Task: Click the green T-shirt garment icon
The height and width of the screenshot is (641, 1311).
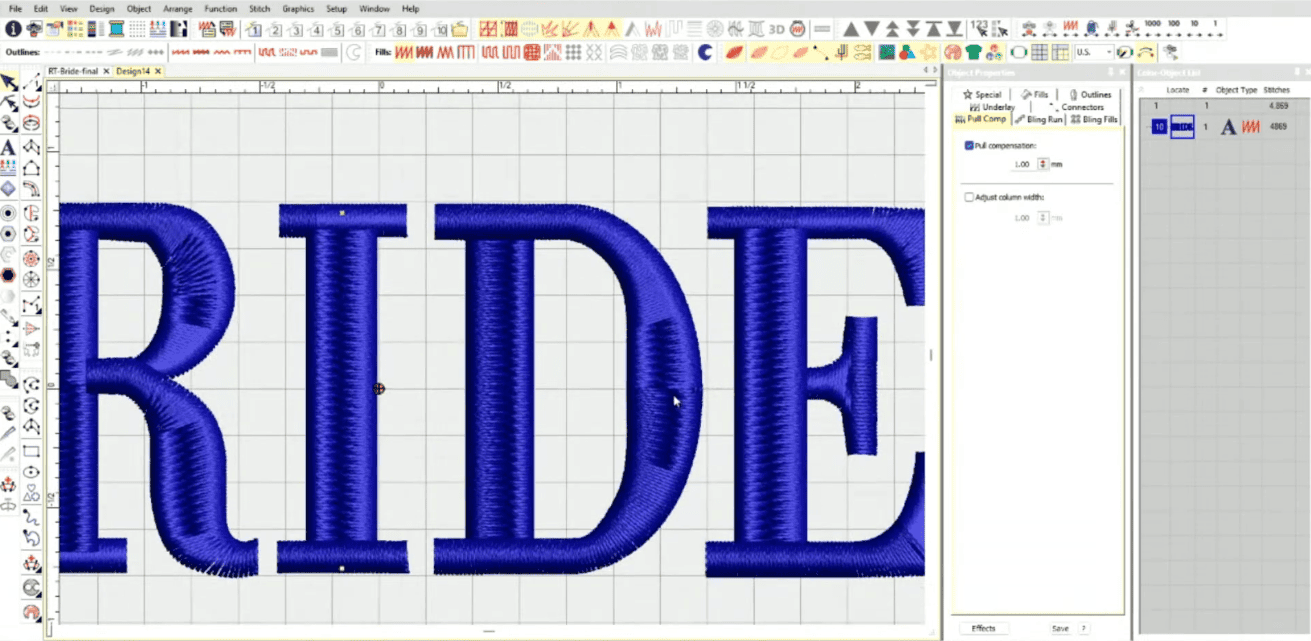Action: 976,52
